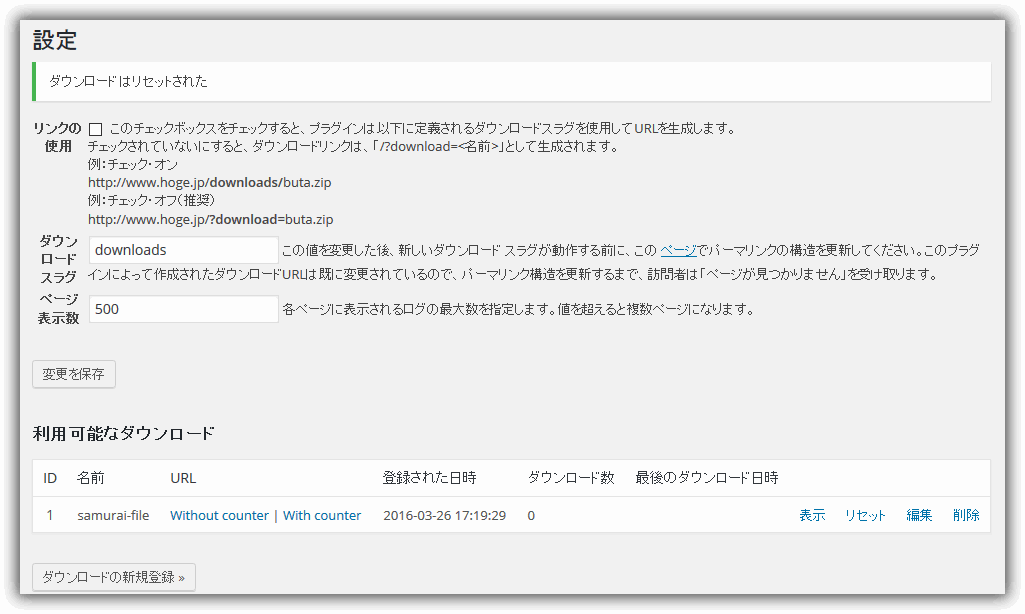Edit samurai-file using the 編集 link
Screen dimensions: 1025x614
[919, 516]
